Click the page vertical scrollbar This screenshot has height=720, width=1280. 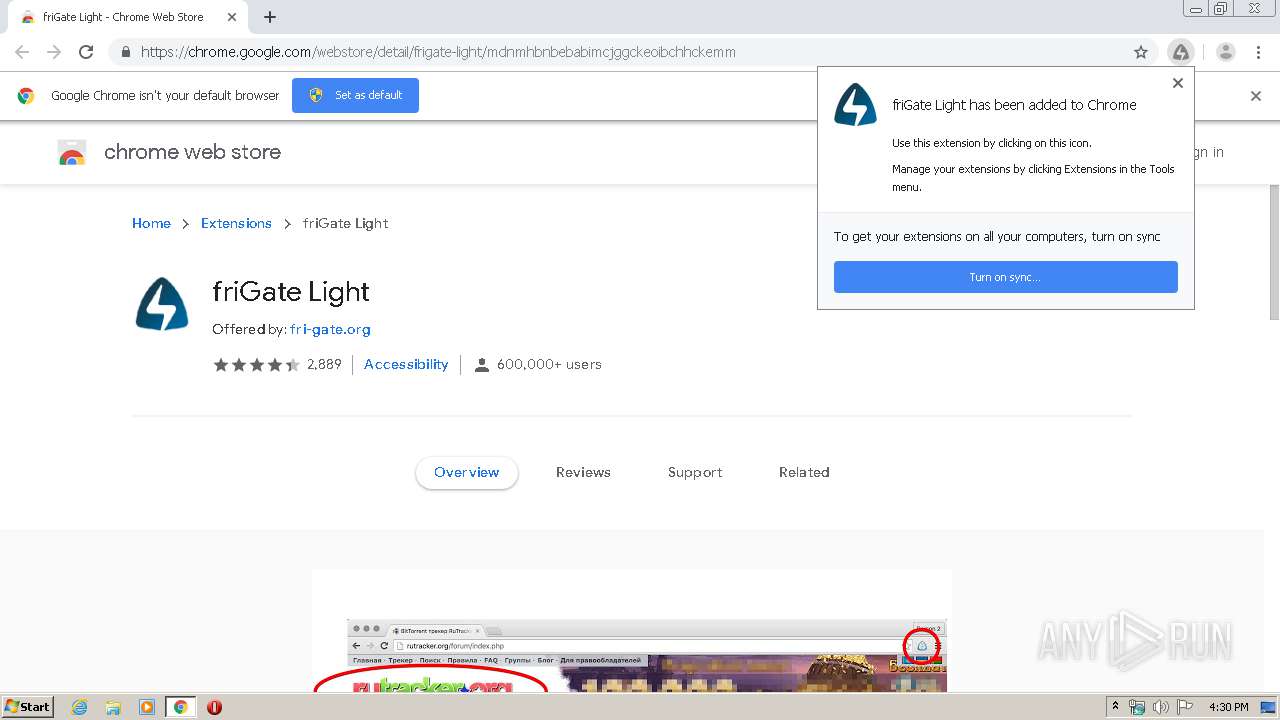(x=1274, y=252)
